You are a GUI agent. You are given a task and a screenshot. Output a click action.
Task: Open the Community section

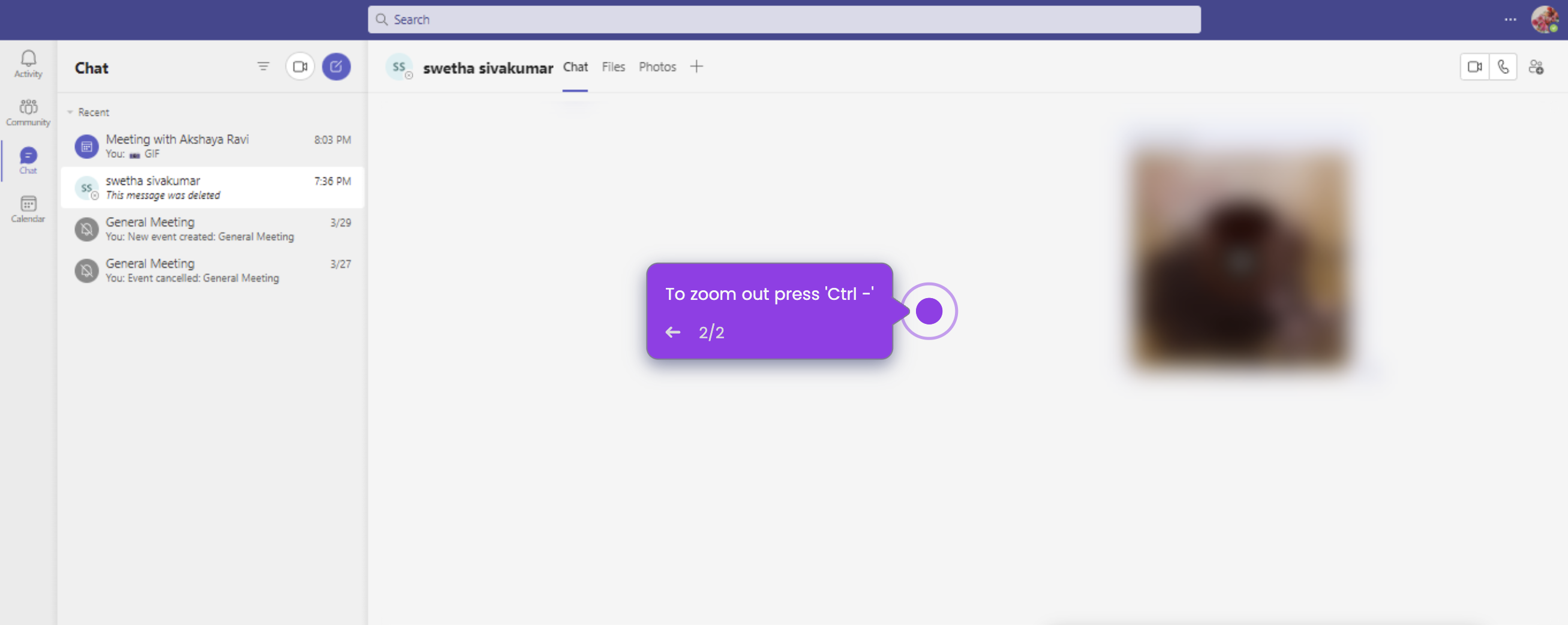click(x=28, y=112)
